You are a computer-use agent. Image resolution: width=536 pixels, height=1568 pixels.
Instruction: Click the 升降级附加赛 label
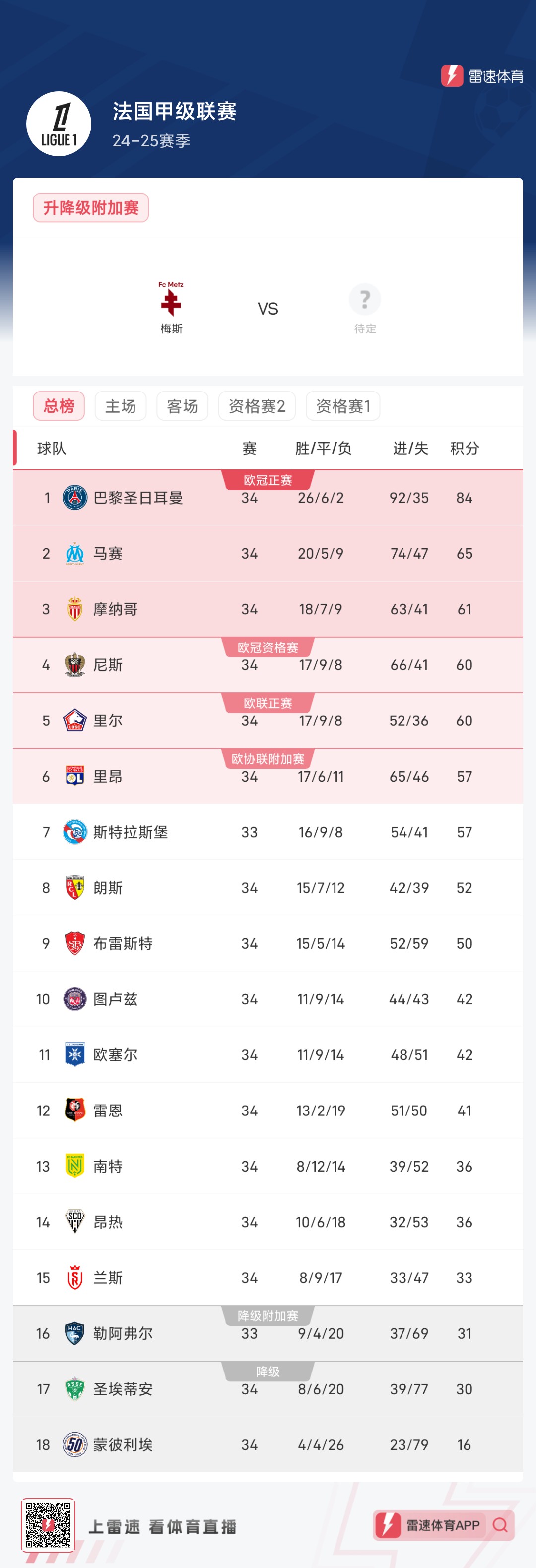pyautogui.click(x=90, y=207)
